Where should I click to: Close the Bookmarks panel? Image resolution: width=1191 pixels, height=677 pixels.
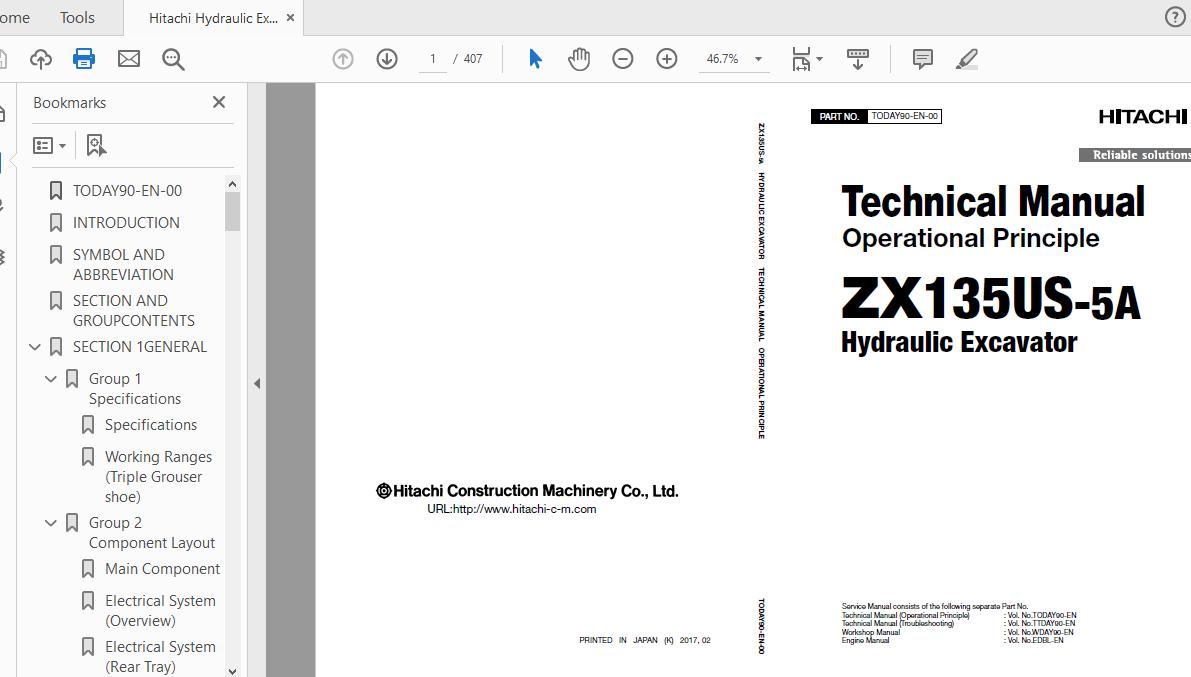coord(219,102)
